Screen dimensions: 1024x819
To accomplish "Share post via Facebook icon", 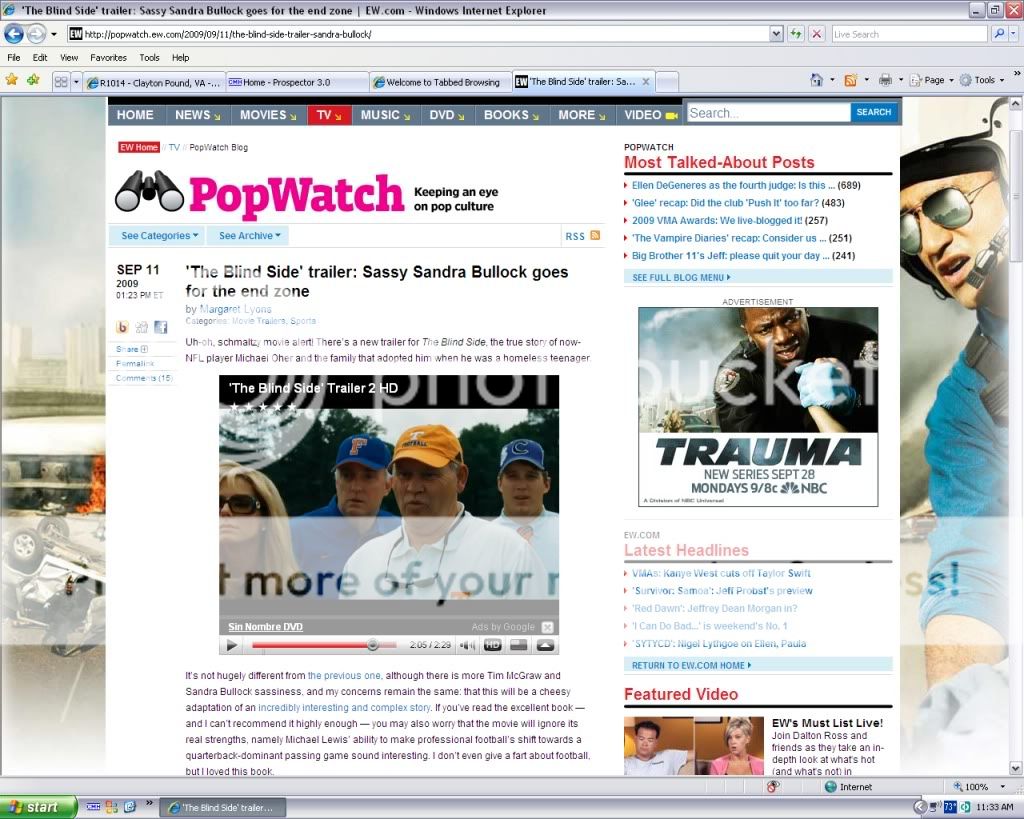I will pos(160,327).
